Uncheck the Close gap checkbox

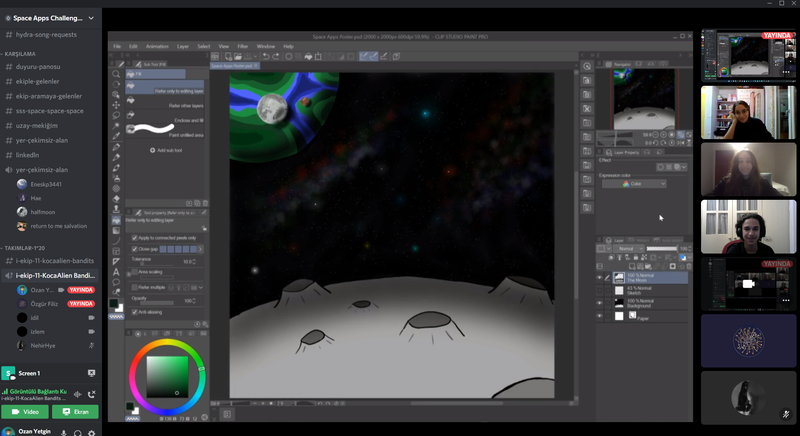pos(135,249)
